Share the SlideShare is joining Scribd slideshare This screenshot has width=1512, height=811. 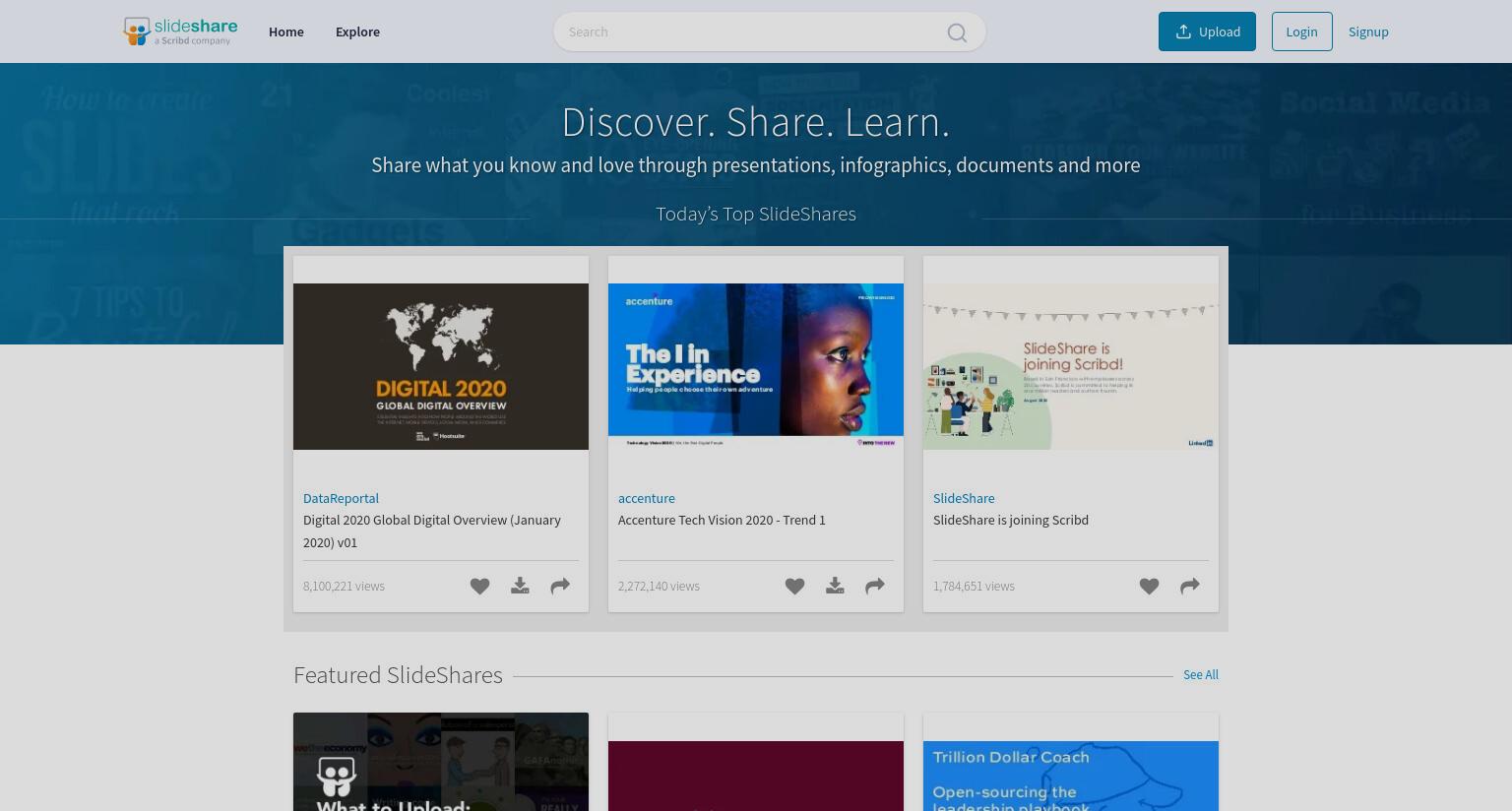click(x=1190, y=587)
